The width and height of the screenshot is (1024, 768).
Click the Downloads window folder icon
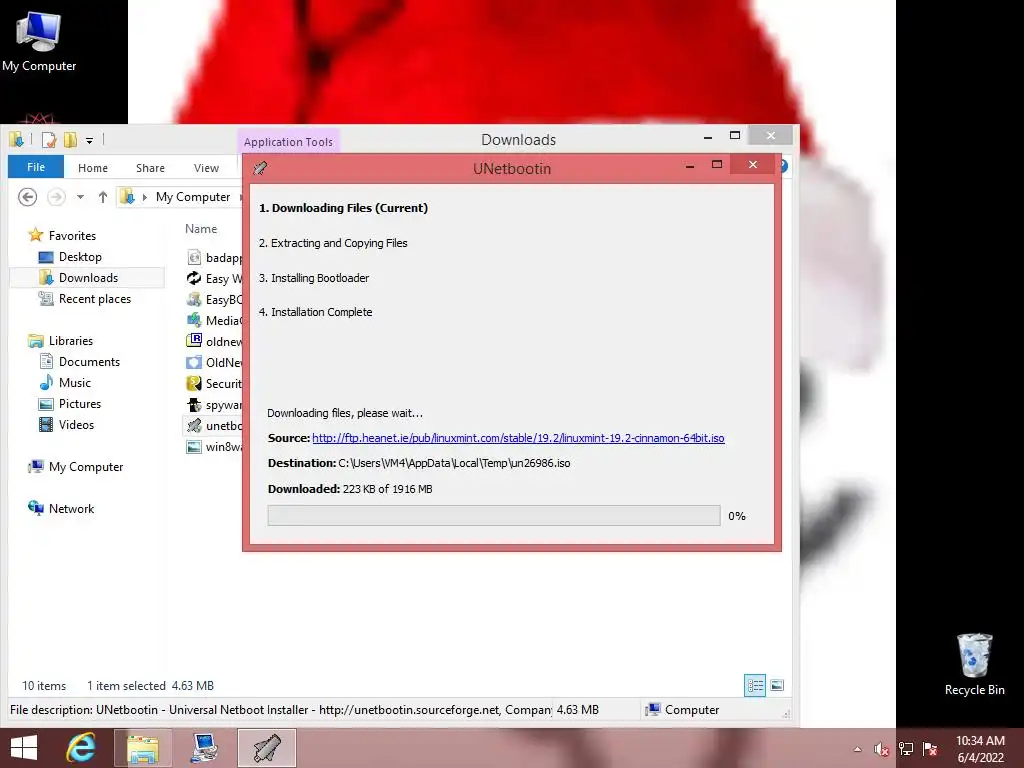click(x=16, y=139)
